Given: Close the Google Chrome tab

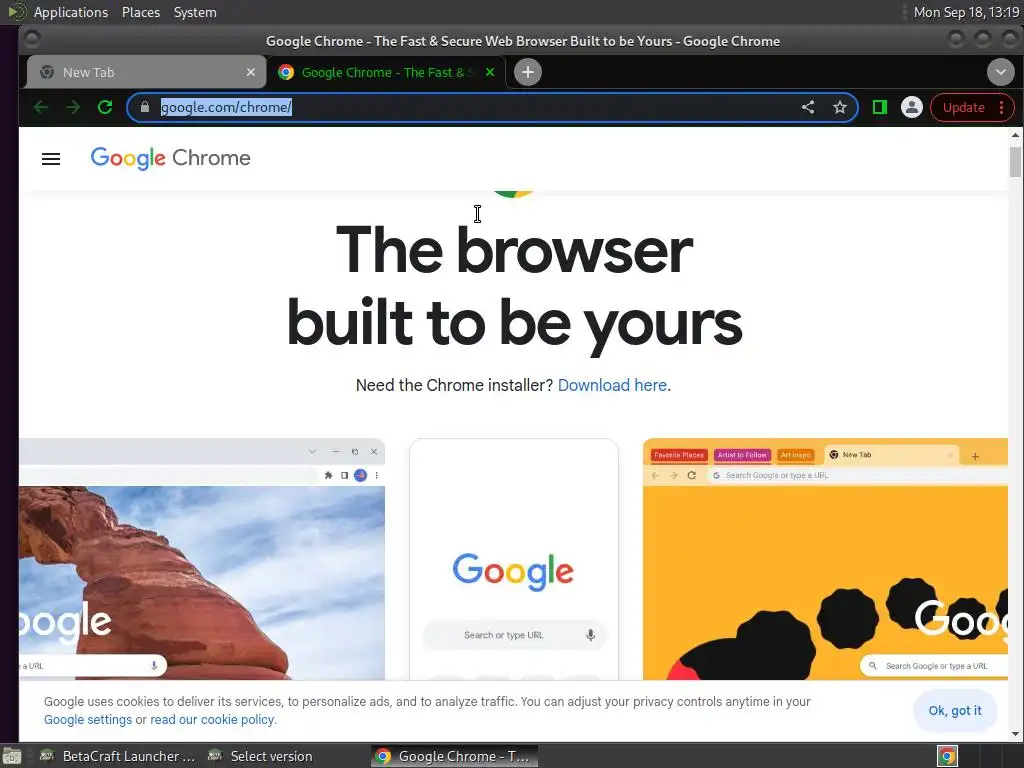Looking at the screenshot, I should pyautogui.click(x=490, y=72).
